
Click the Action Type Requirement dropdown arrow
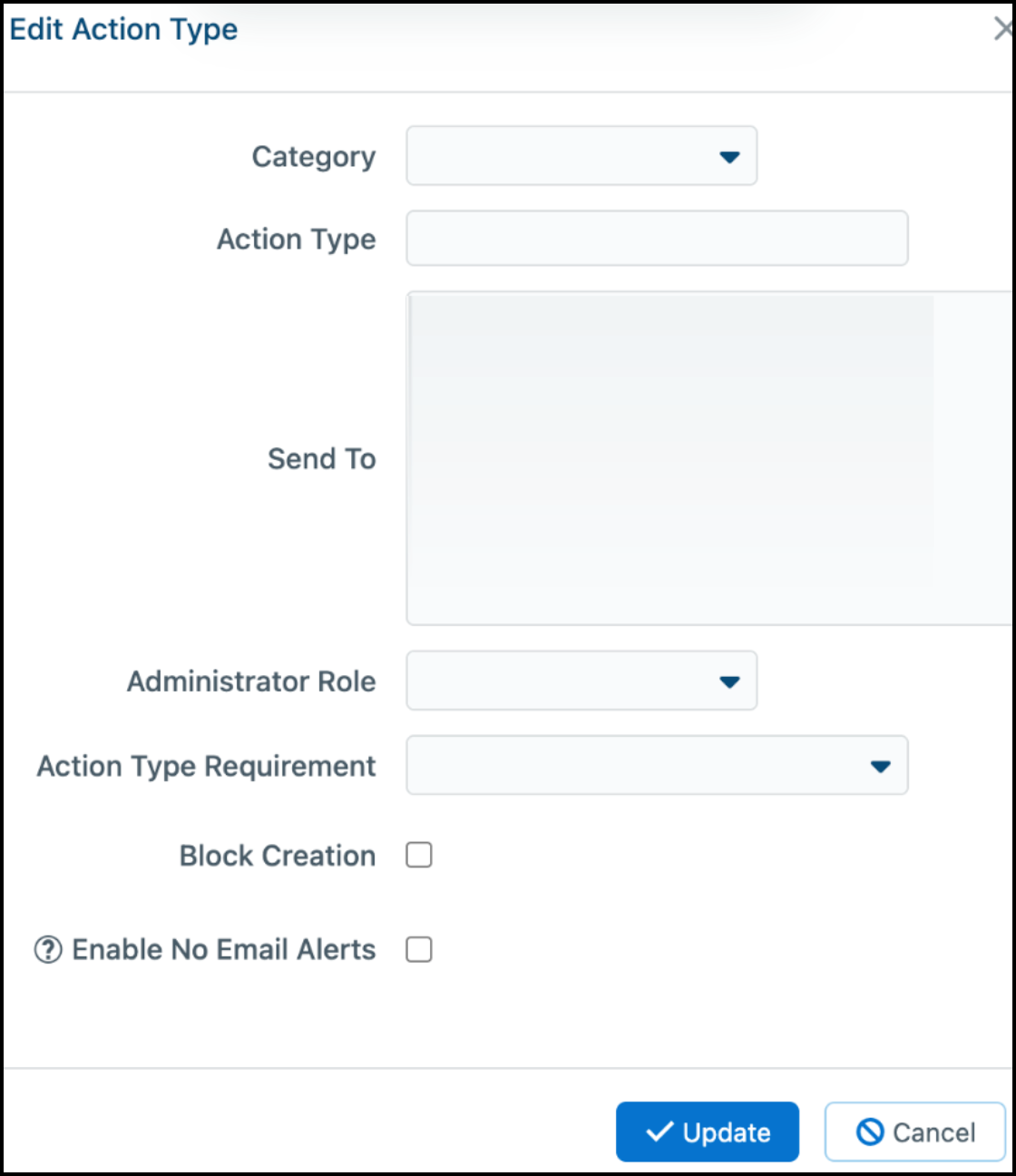(879, 766)
